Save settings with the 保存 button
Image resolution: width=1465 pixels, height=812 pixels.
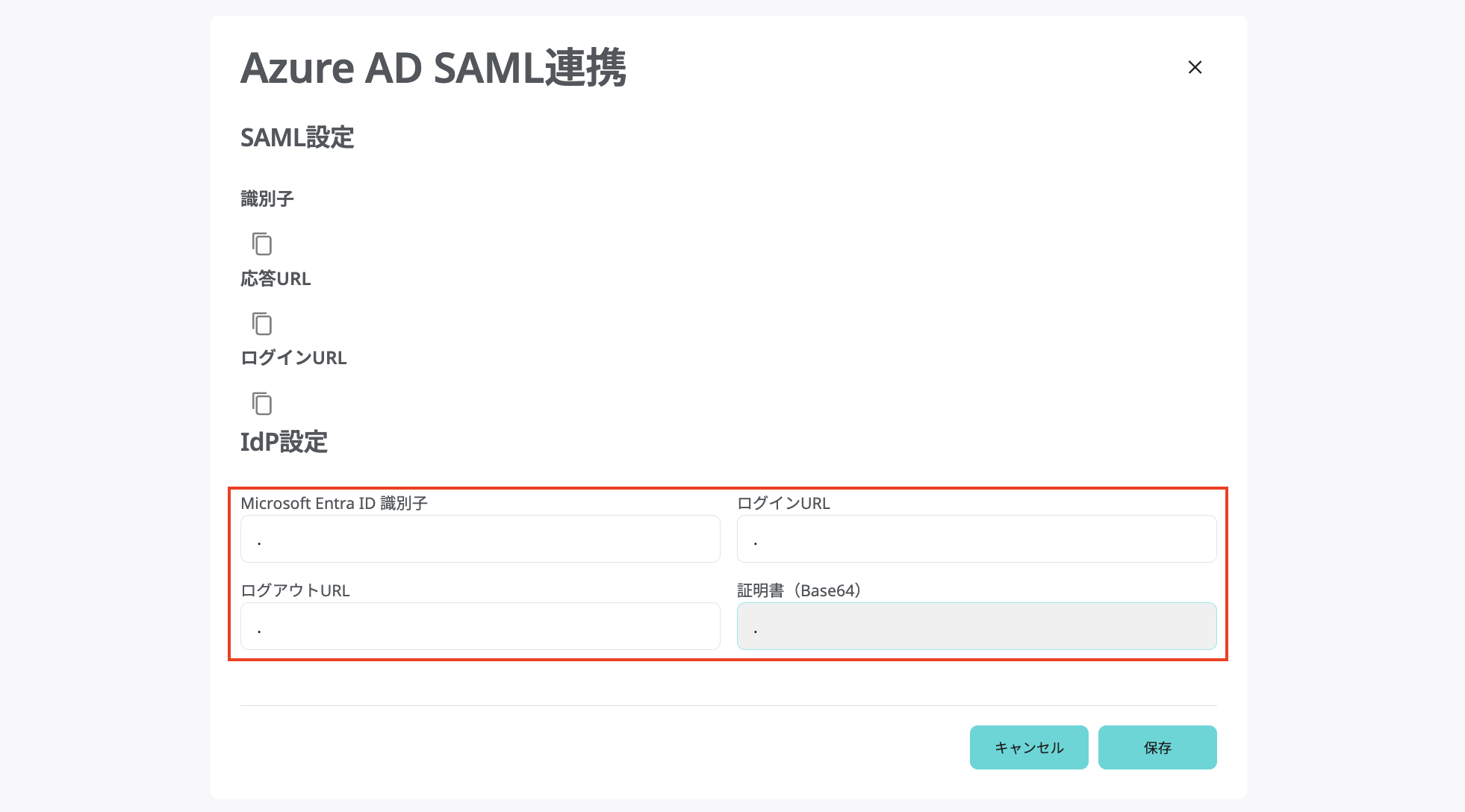(x=1157, y=747)
